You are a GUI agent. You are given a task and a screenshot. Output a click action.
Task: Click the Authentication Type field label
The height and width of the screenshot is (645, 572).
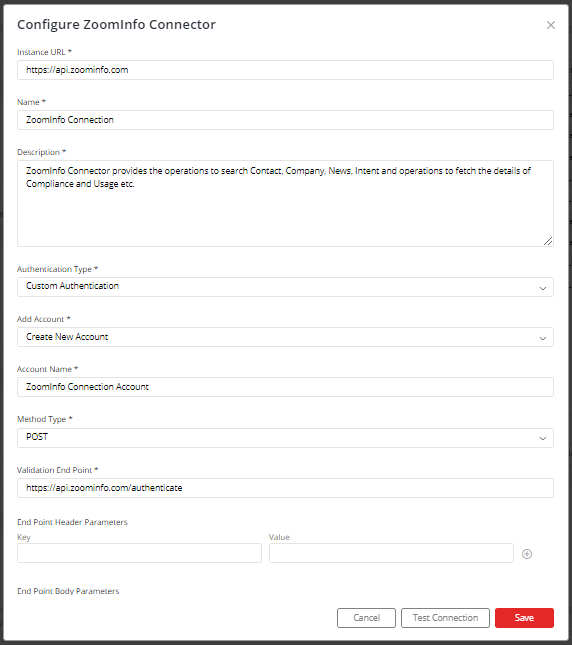(x=54, y=269)
